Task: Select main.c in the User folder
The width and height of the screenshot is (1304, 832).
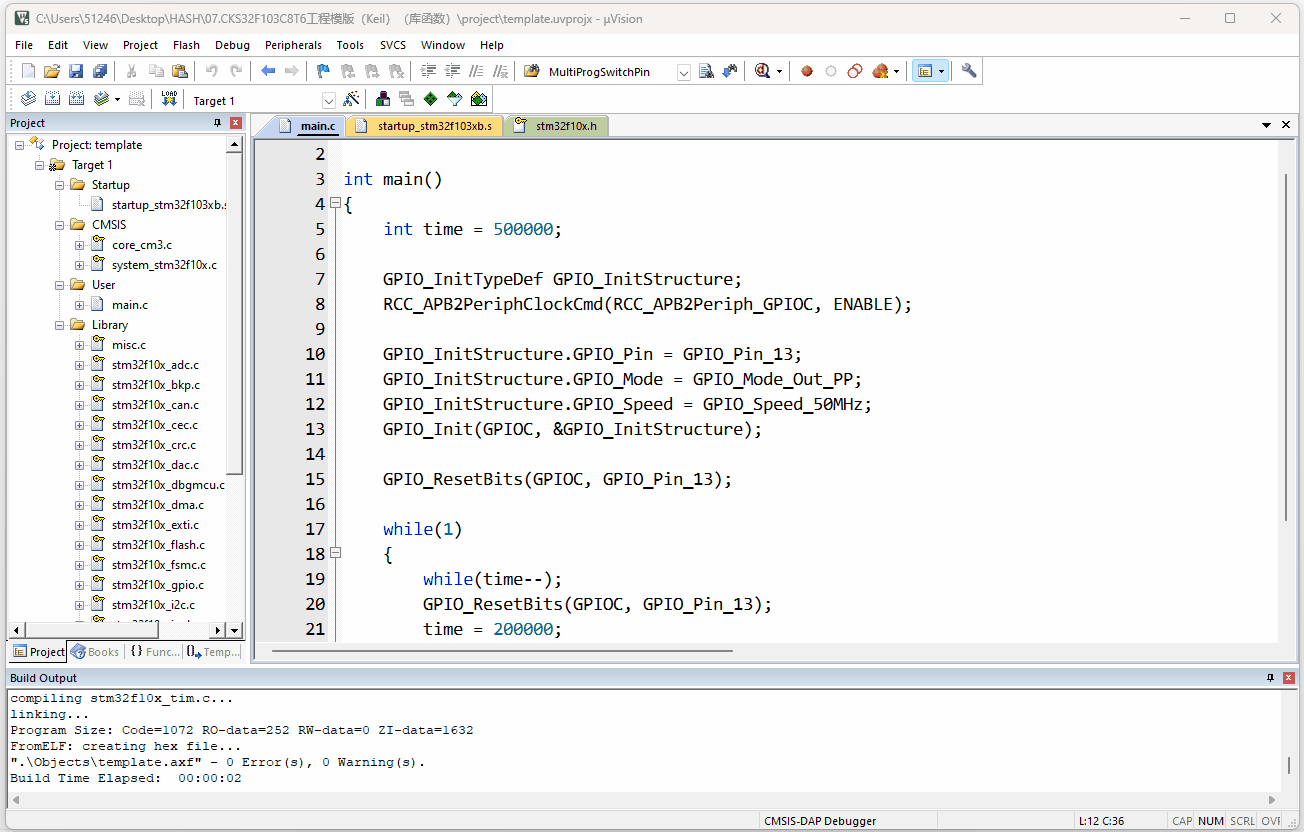Action: click(129, 305)
